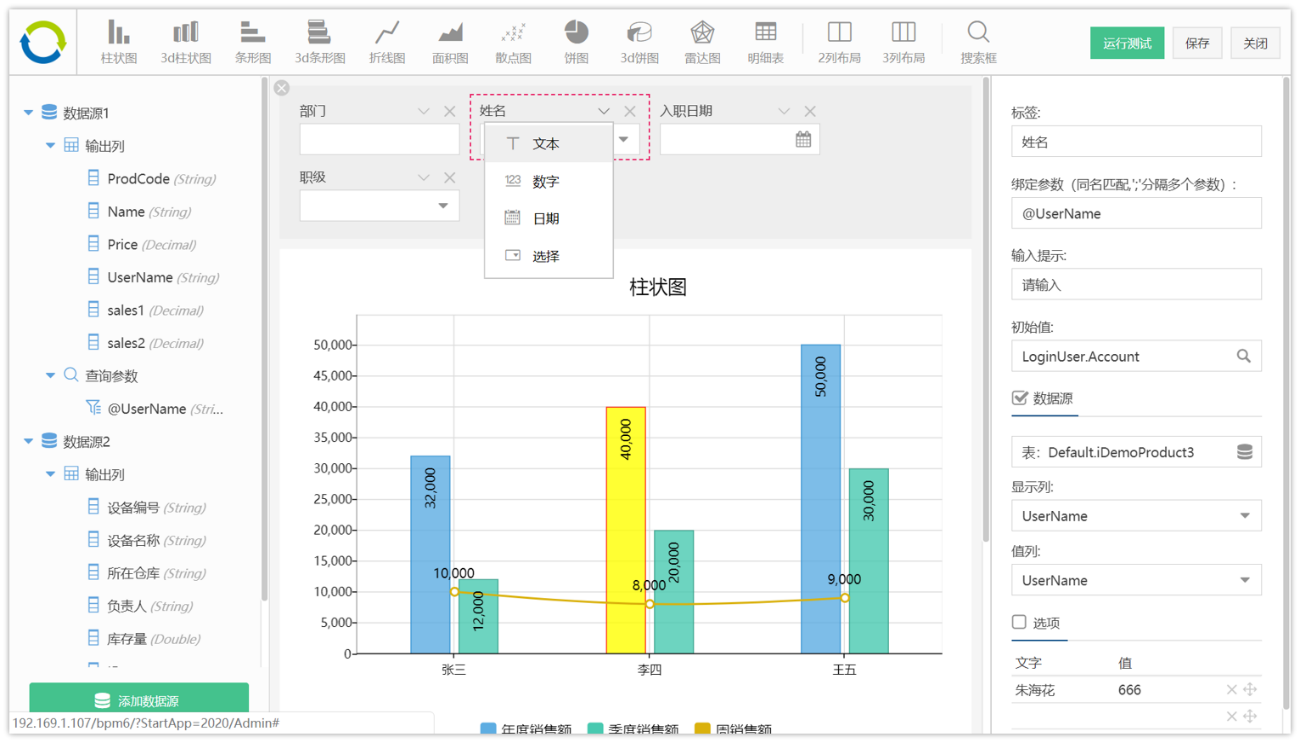Add a pie chart (饼图)
The height and width of the screenshot is (743, 1300).
(576, 42)
